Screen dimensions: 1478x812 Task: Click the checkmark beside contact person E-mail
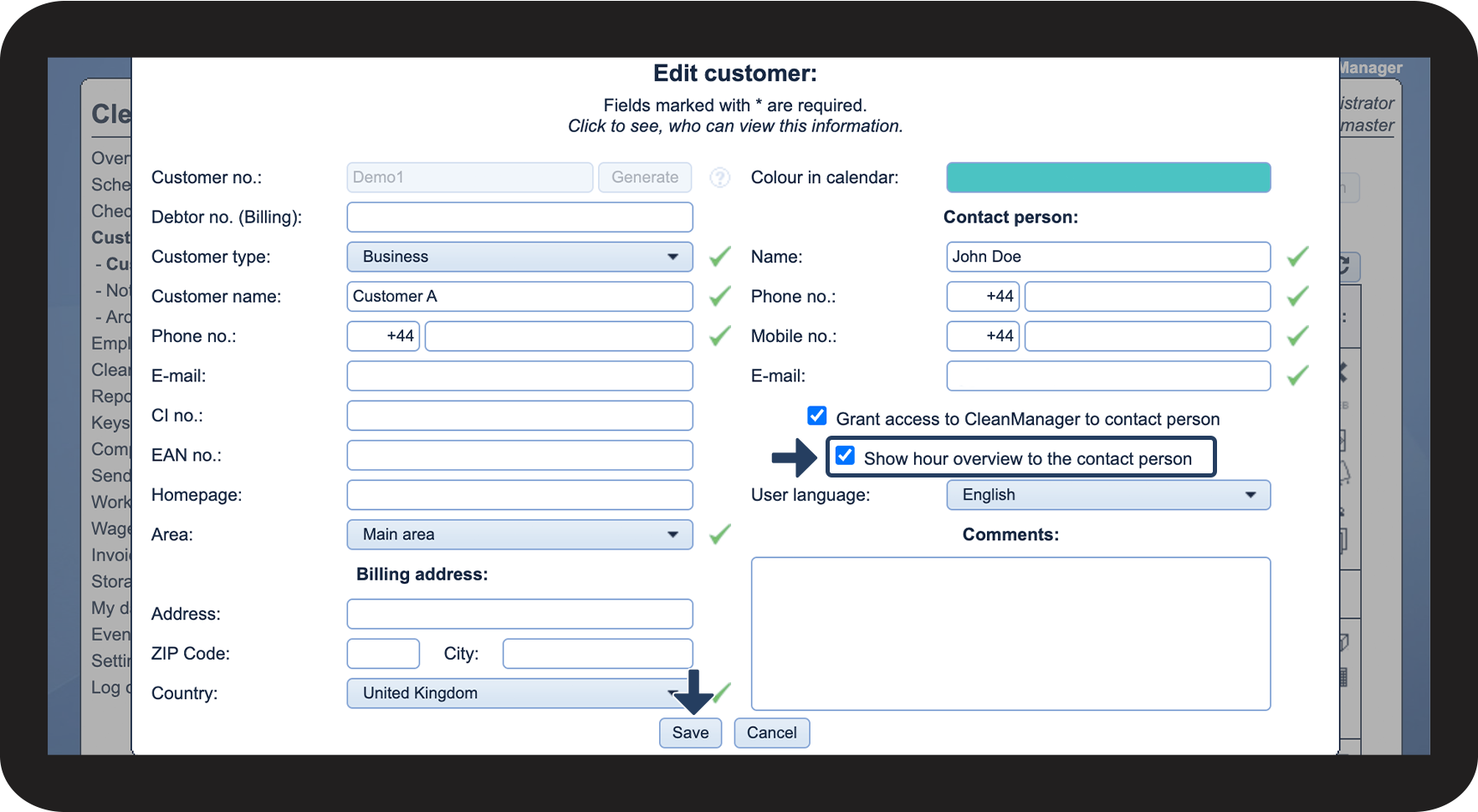coord(1298,375)
